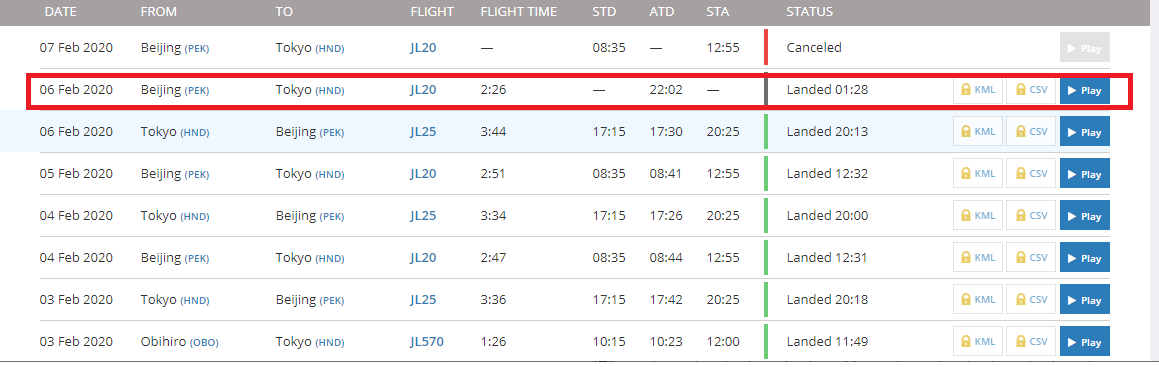Click CSV lock icon for 04 Feb JL20
1159x367 pixels.
(1021, 258)
